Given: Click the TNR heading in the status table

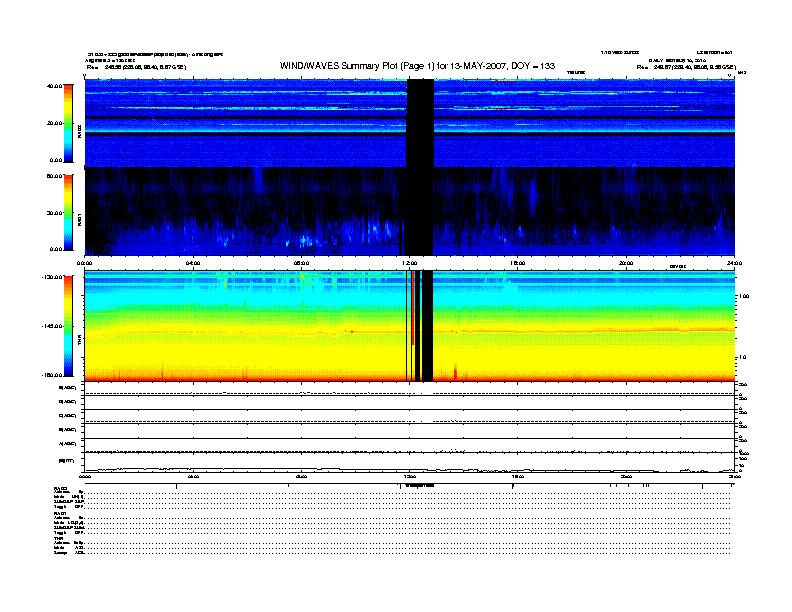Looking at the screenshot, I should pyautogui.click(x=58, y=538).
